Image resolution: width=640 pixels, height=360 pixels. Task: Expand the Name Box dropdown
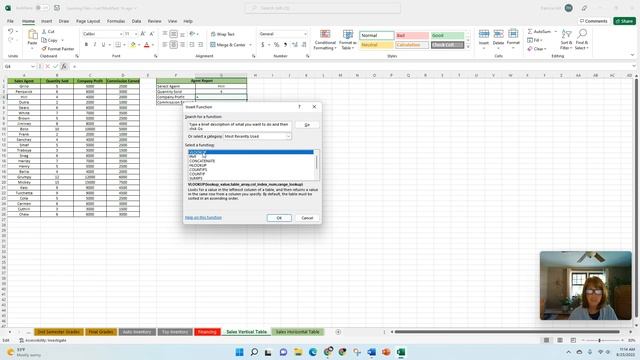tap(33, 67)
